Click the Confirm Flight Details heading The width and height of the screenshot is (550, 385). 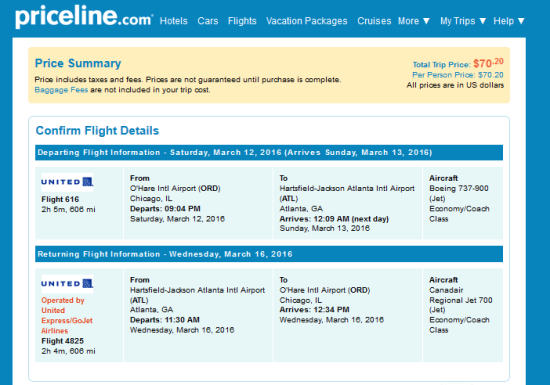tap(97, 130)
